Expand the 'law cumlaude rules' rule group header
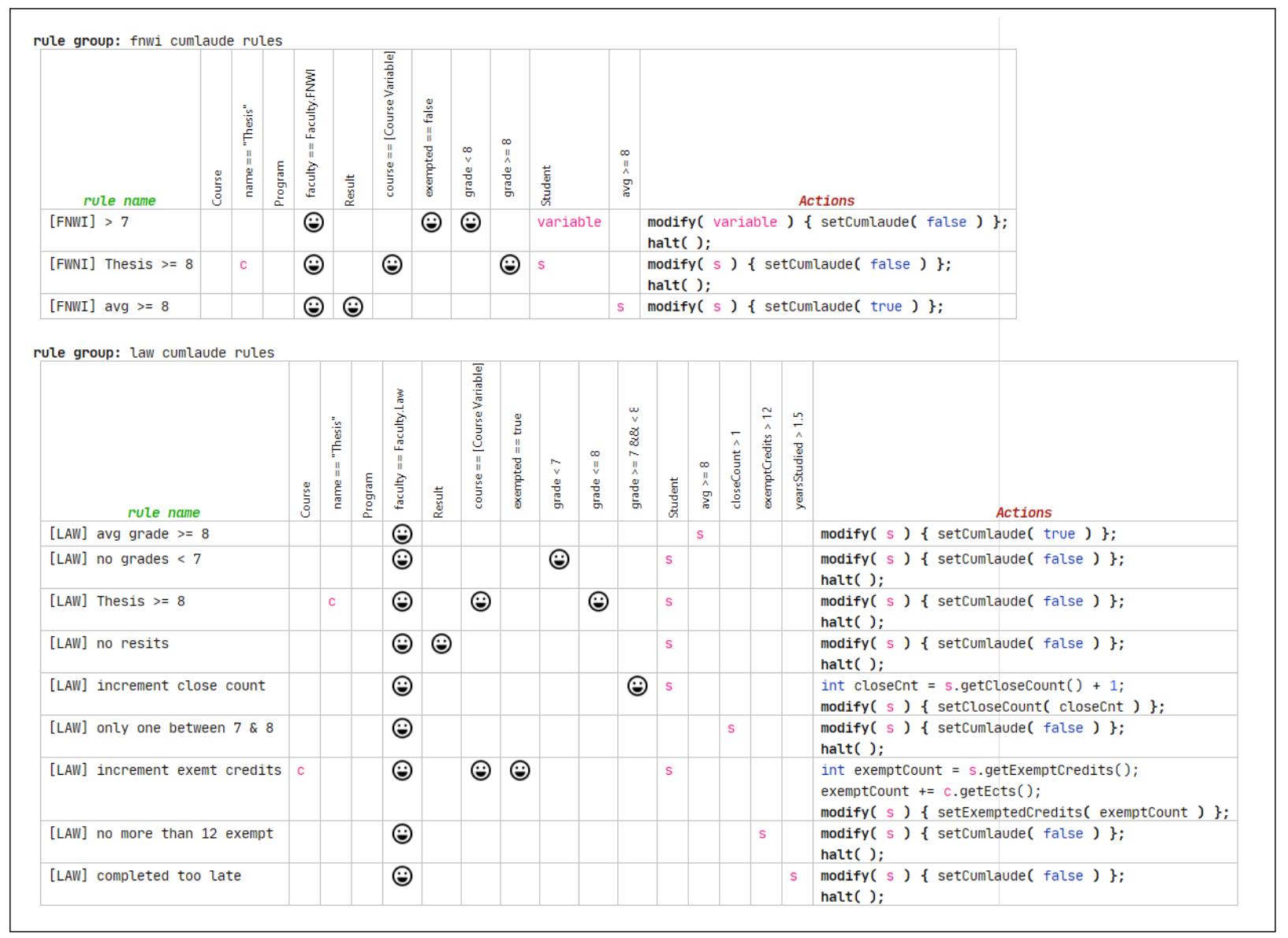The height and width of the screenshot is (938, 1288). point(152,352)
